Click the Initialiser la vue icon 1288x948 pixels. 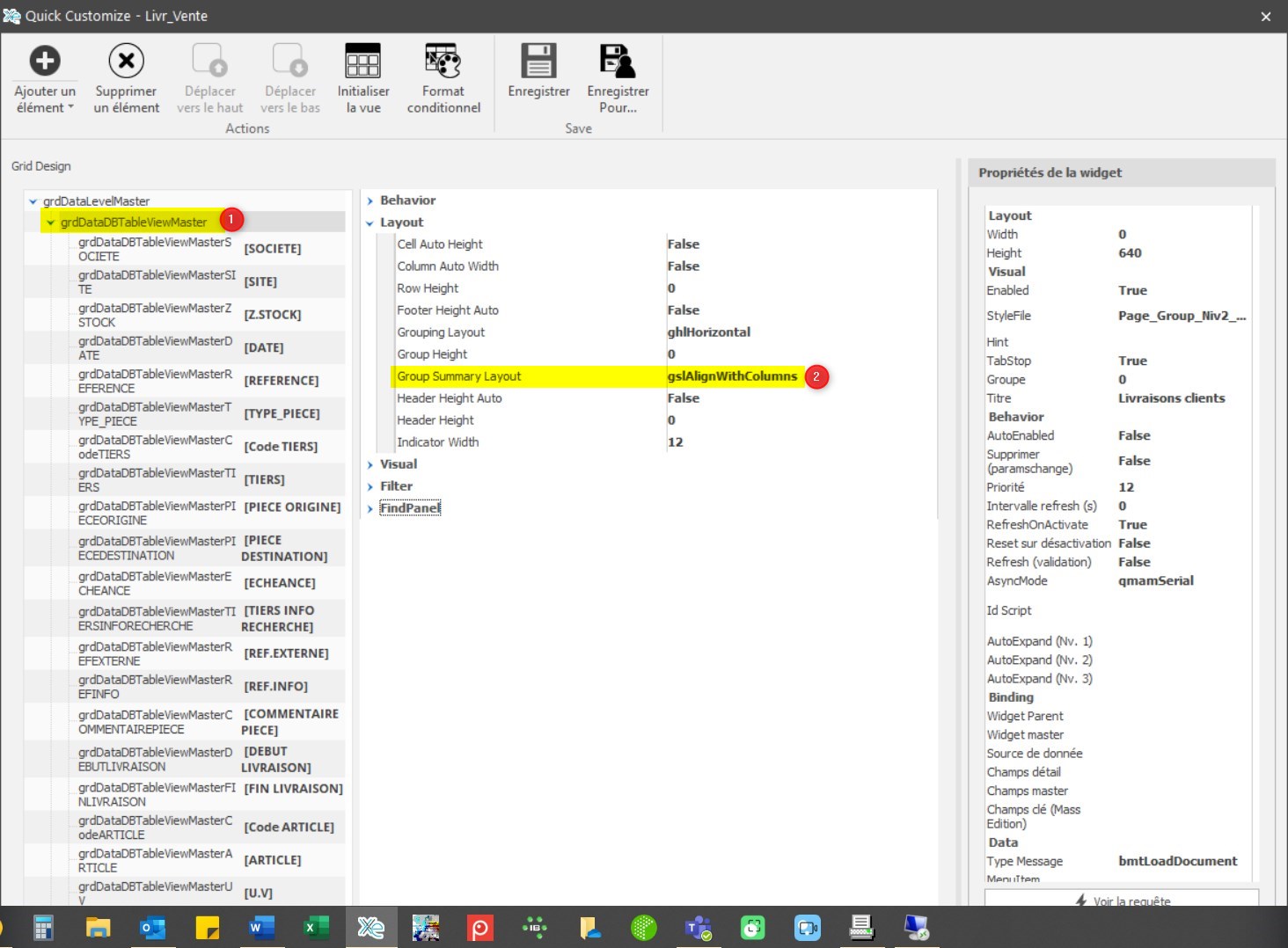[x=362, y=62]
